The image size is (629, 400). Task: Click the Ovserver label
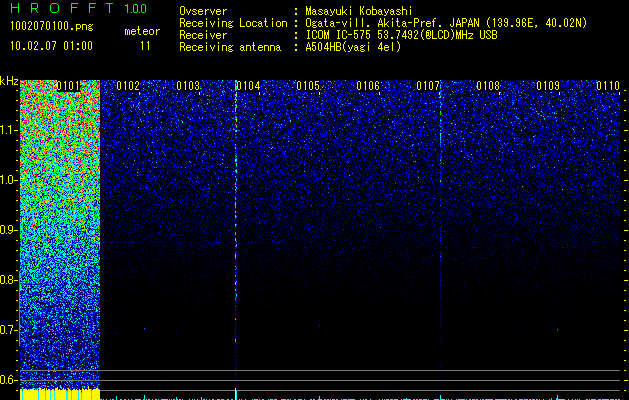point(203,11)
